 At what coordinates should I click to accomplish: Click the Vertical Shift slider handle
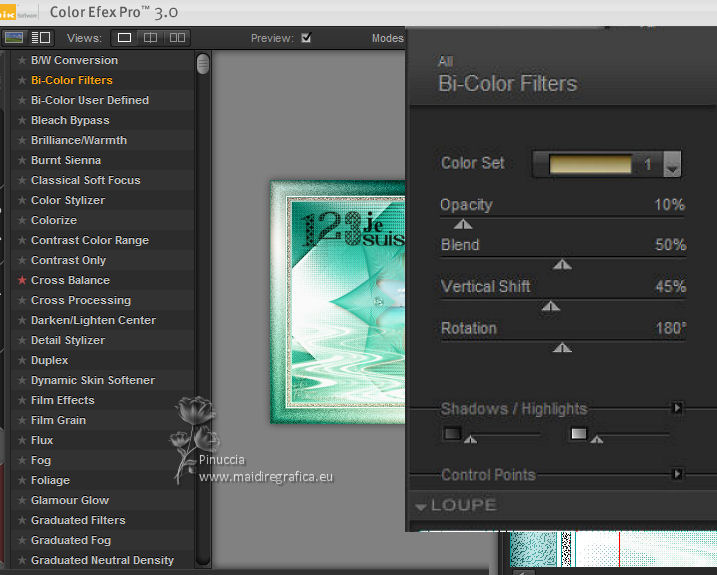(551, 306)
